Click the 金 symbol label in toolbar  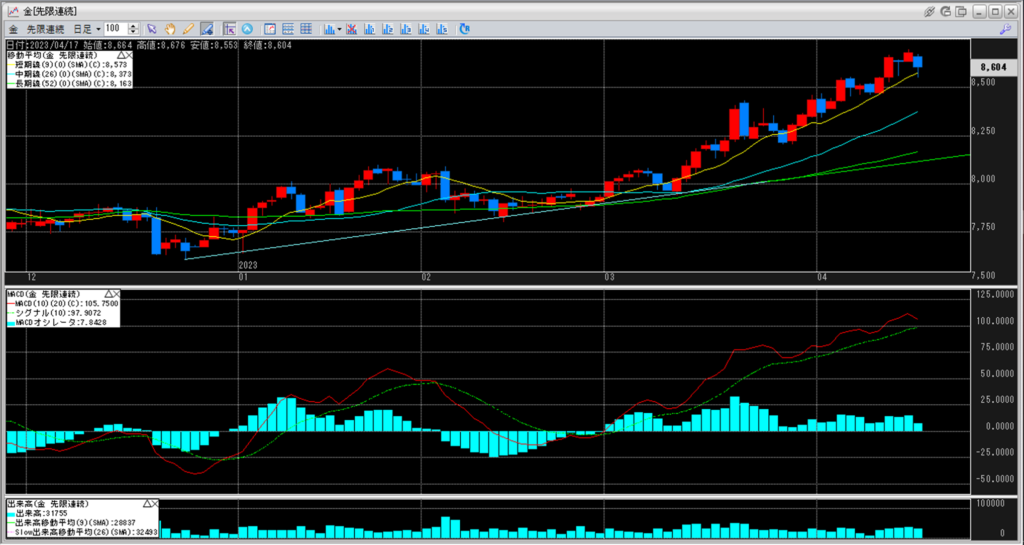coord(13,29)
